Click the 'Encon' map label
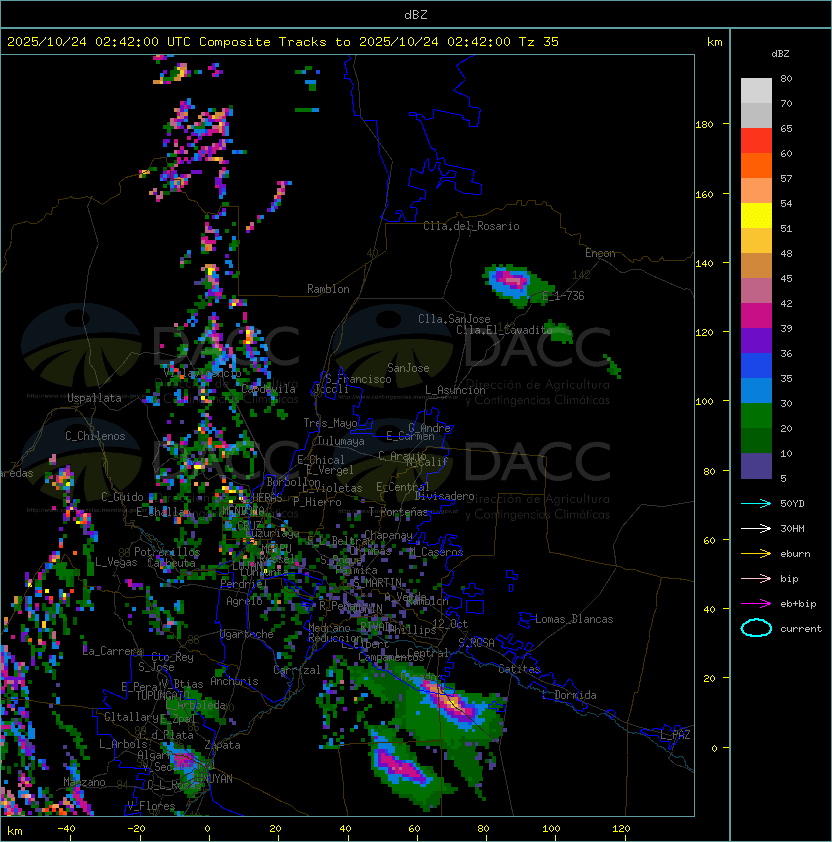The height and width of the screenshot is (842, 832). coord(600,253)
